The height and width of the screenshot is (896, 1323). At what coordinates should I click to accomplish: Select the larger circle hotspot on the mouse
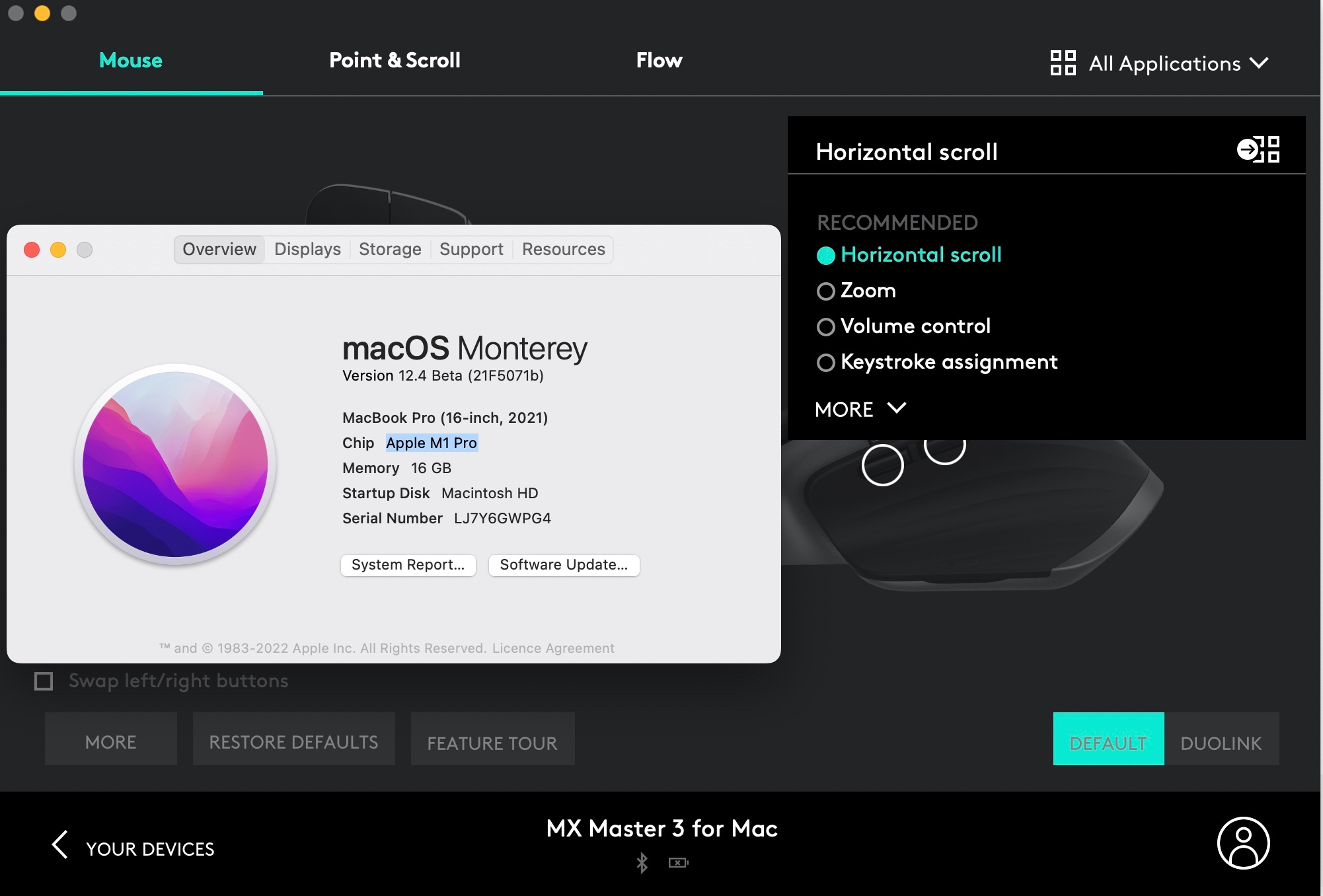pos(882,465)
